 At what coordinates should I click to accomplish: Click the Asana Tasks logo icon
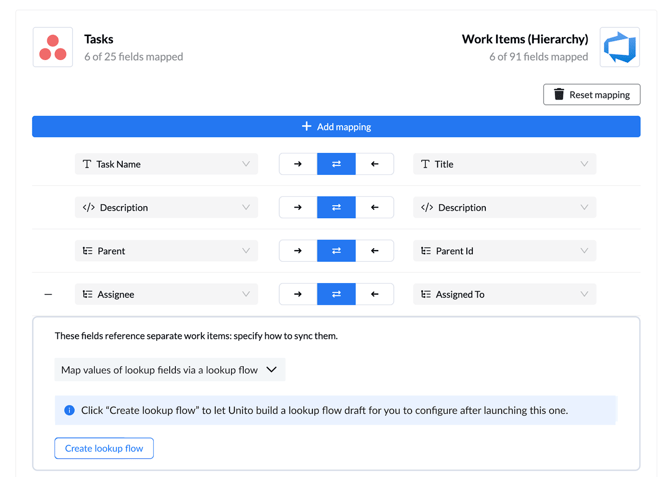[x=53, y=47]
